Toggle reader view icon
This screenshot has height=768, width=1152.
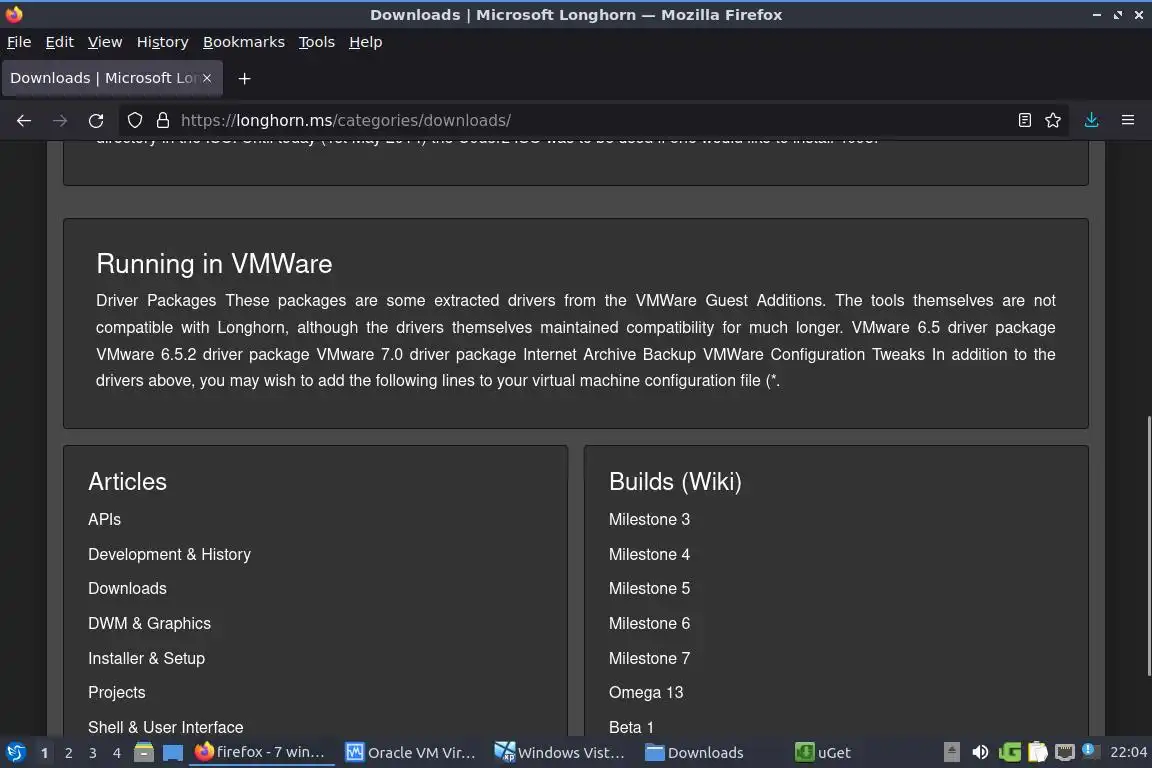pos(1025,121)
